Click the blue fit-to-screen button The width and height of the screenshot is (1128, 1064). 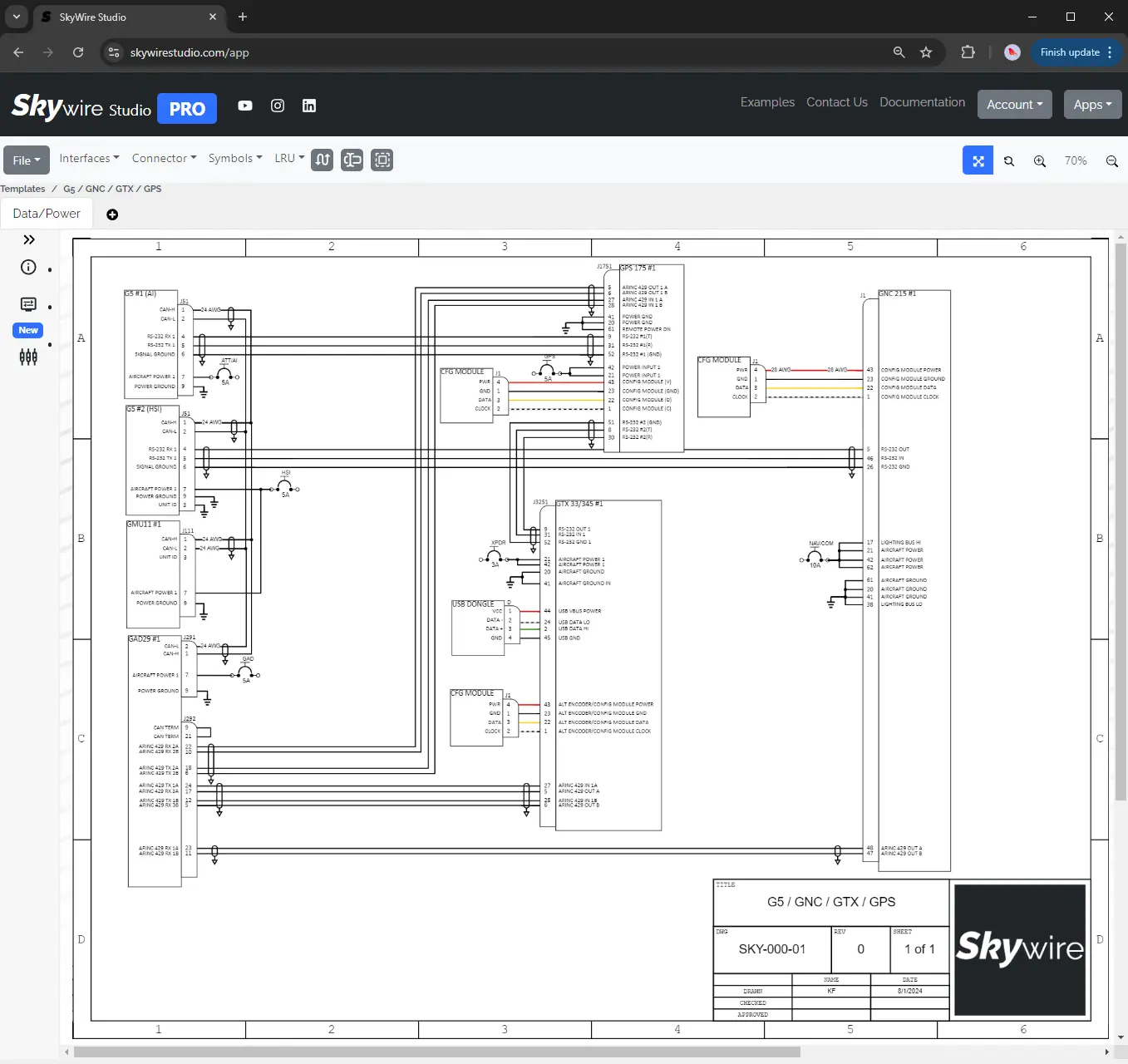pos(978,160)
